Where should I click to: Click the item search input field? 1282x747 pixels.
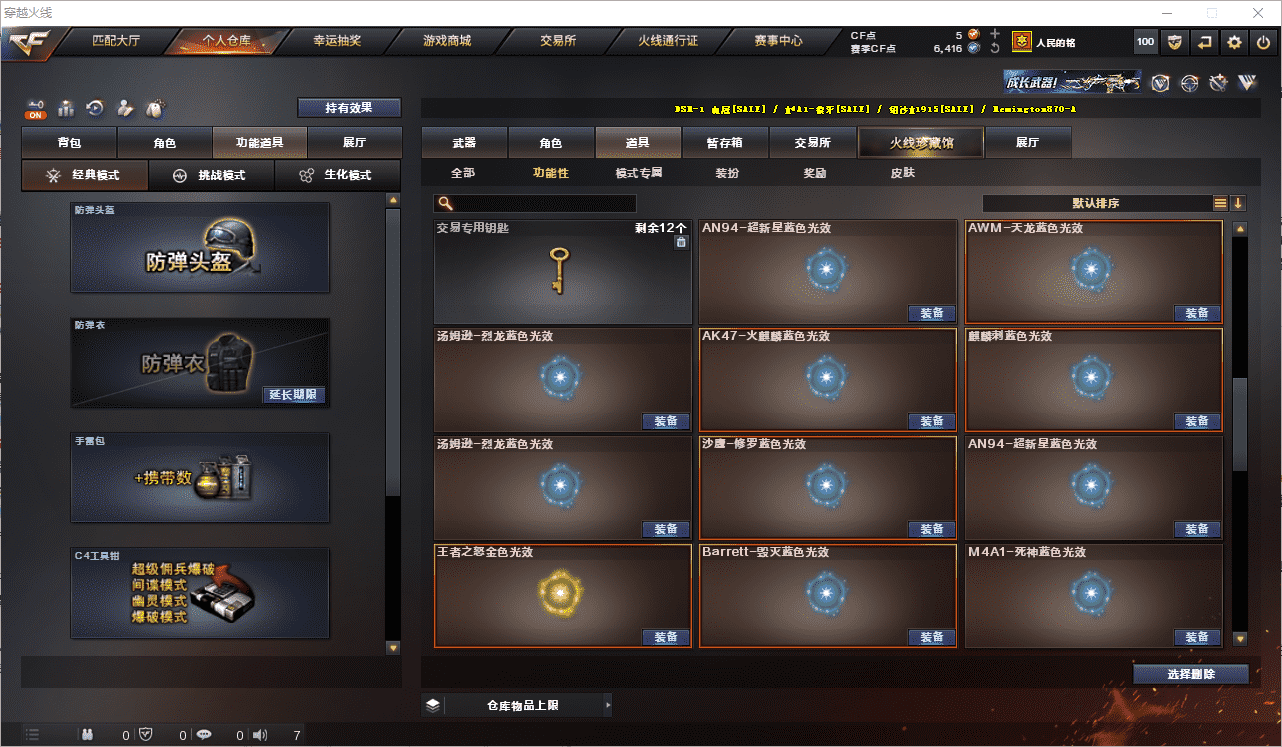(x=535, y=203)
